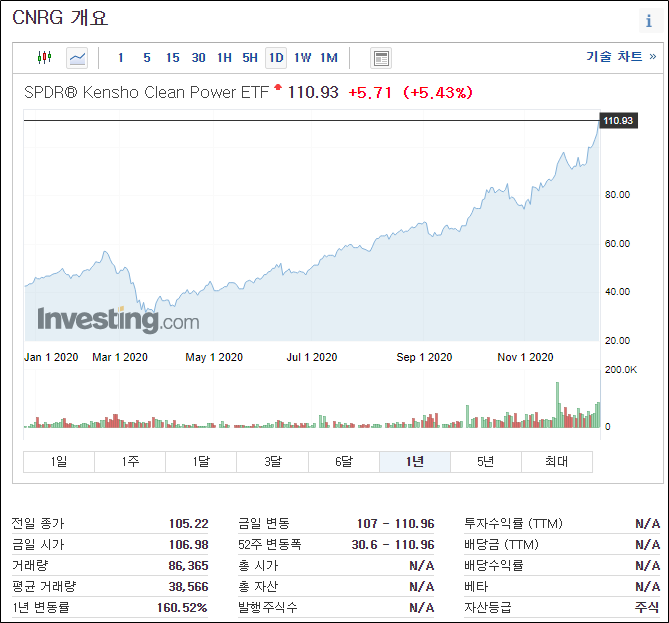The image size is (669, 623).
Task: Select the 30-minute interval
Action: [x=198, y=58]
